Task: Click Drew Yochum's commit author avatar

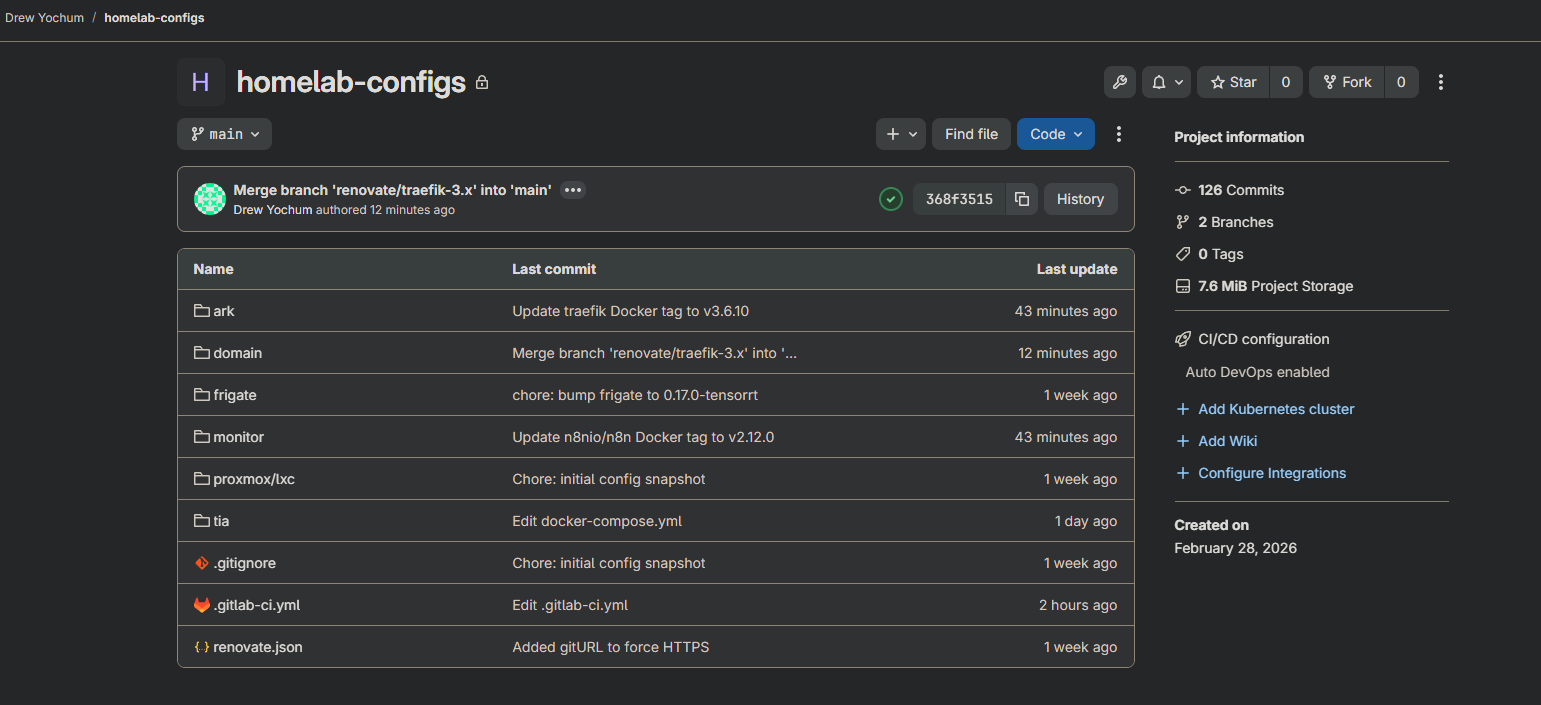Action: (x=210, y=199)
